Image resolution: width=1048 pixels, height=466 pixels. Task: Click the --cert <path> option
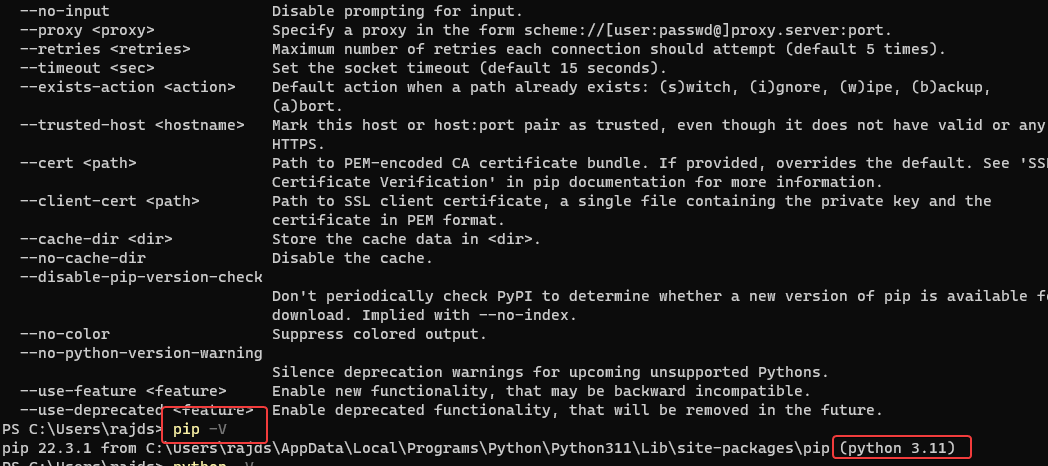(x=78, y=163)
